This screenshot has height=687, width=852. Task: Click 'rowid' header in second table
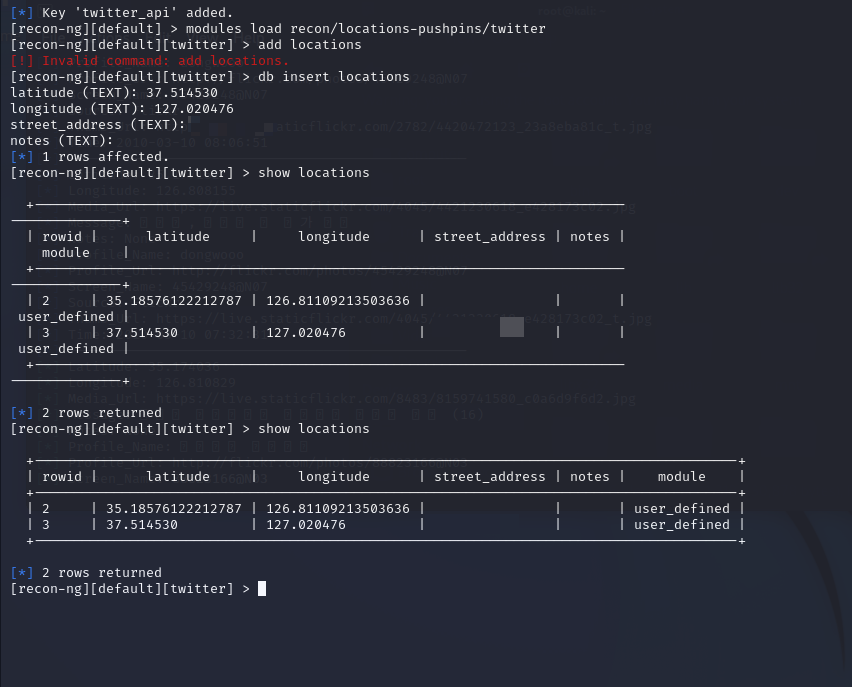tap(62, 477)
